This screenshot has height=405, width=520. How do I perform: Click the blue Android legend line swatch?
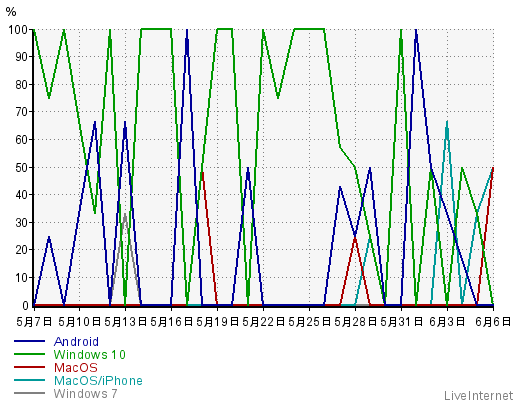point(29,341)
